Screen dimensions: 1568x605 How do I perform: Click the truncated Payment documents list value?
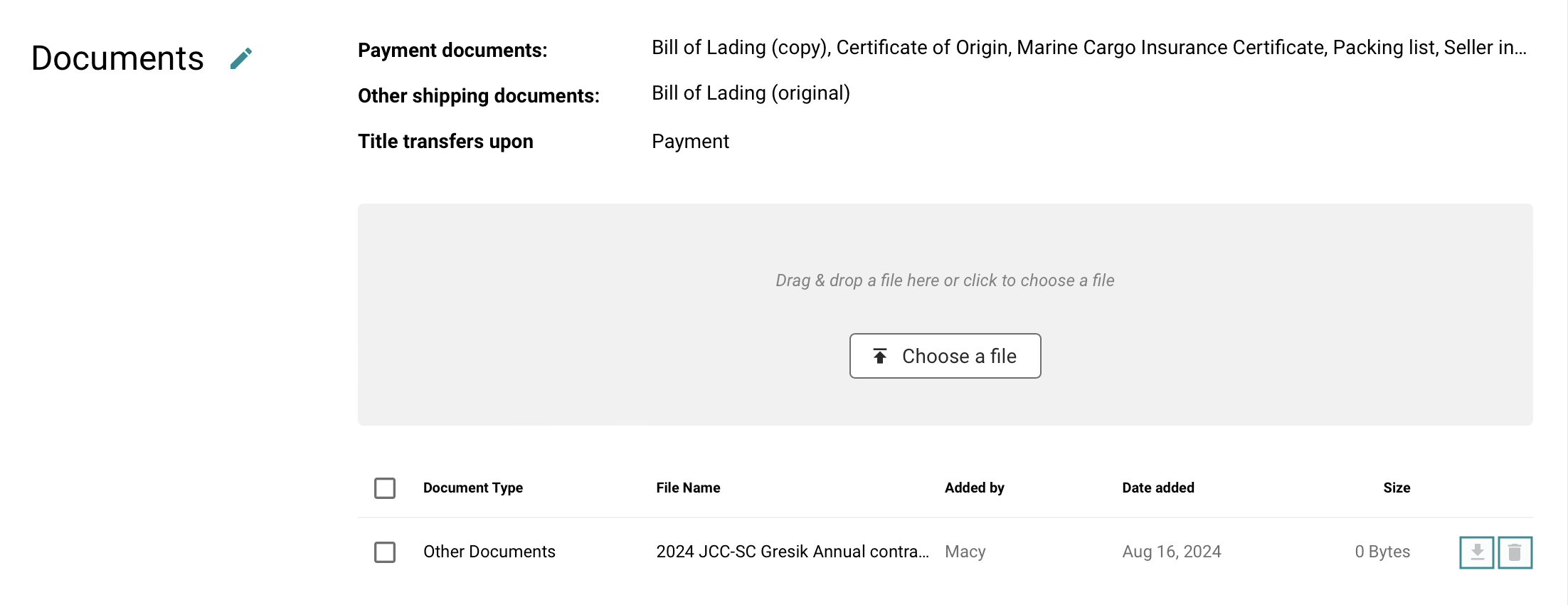point(1088,48)
